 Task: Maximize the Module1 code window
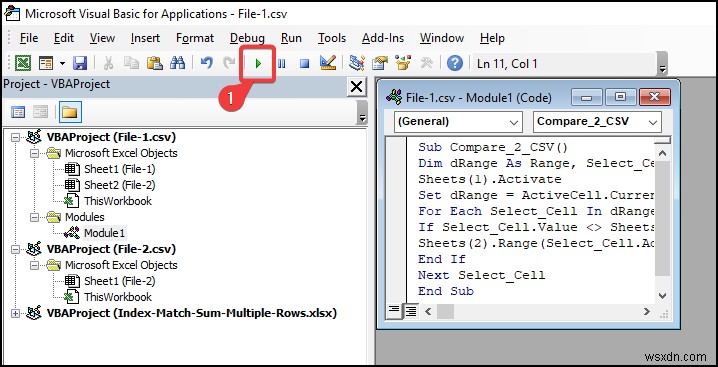(x=620, y=98)
